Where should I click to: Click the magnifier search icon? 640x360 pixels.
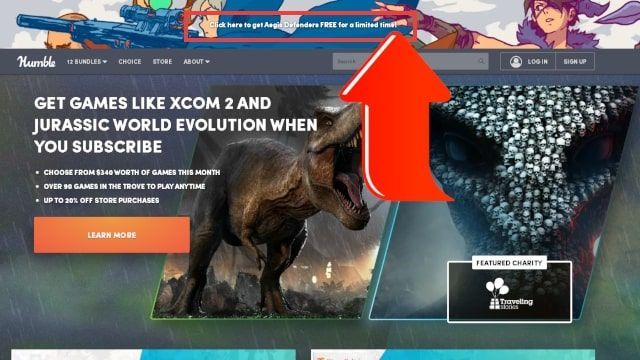(482, 62)
